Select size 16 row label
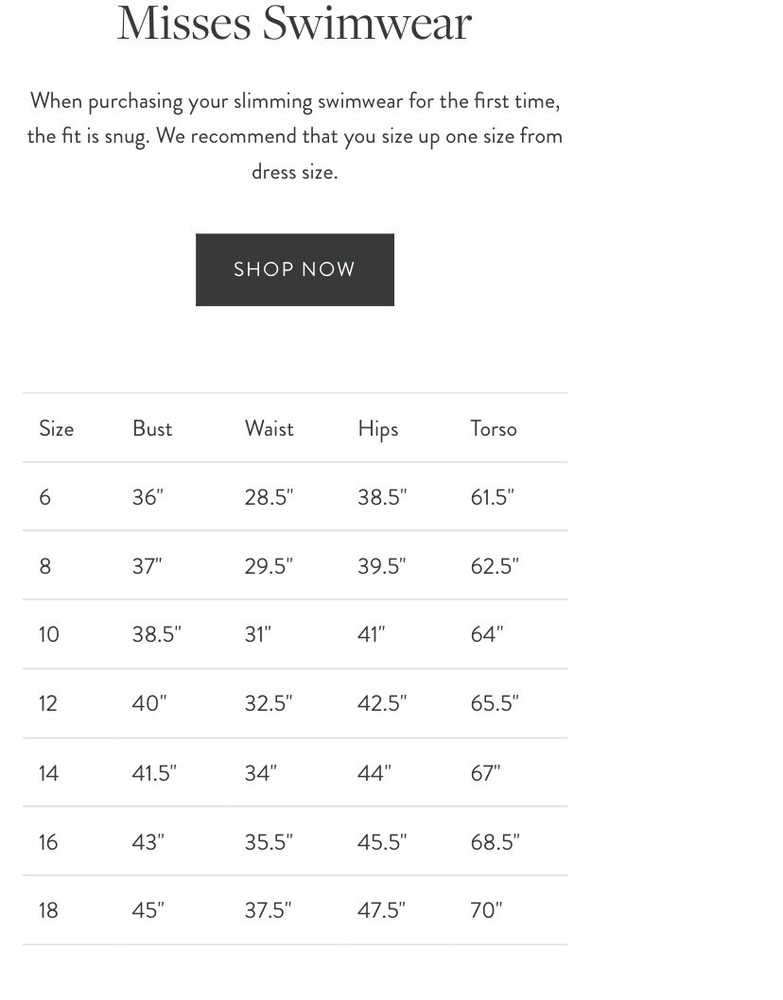The image size is (783, 1000). (x=48, y=842)
